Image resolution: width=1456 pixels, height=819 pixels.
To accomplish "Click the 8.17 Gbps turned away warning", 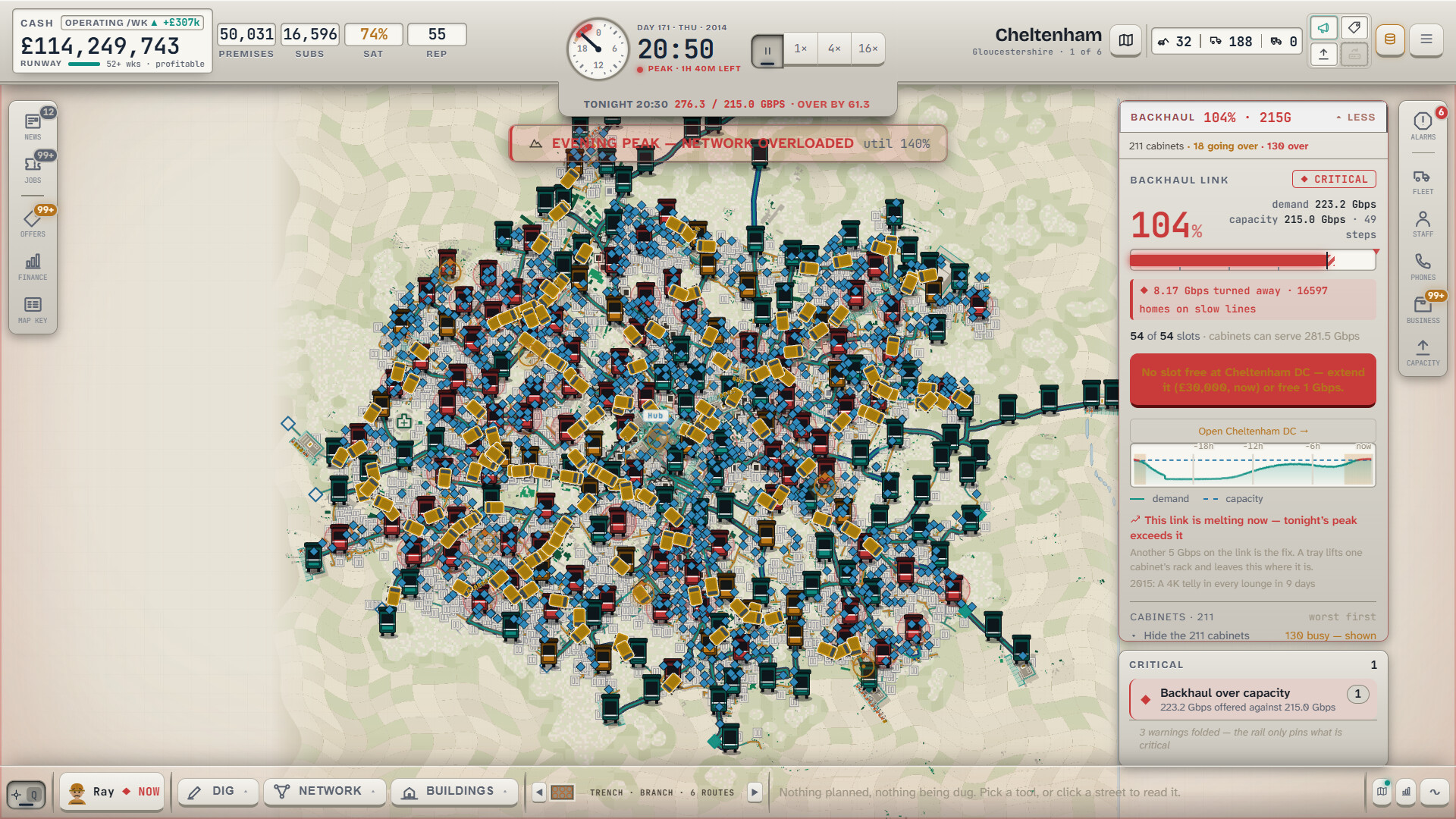I will (x=1253, y=300).
